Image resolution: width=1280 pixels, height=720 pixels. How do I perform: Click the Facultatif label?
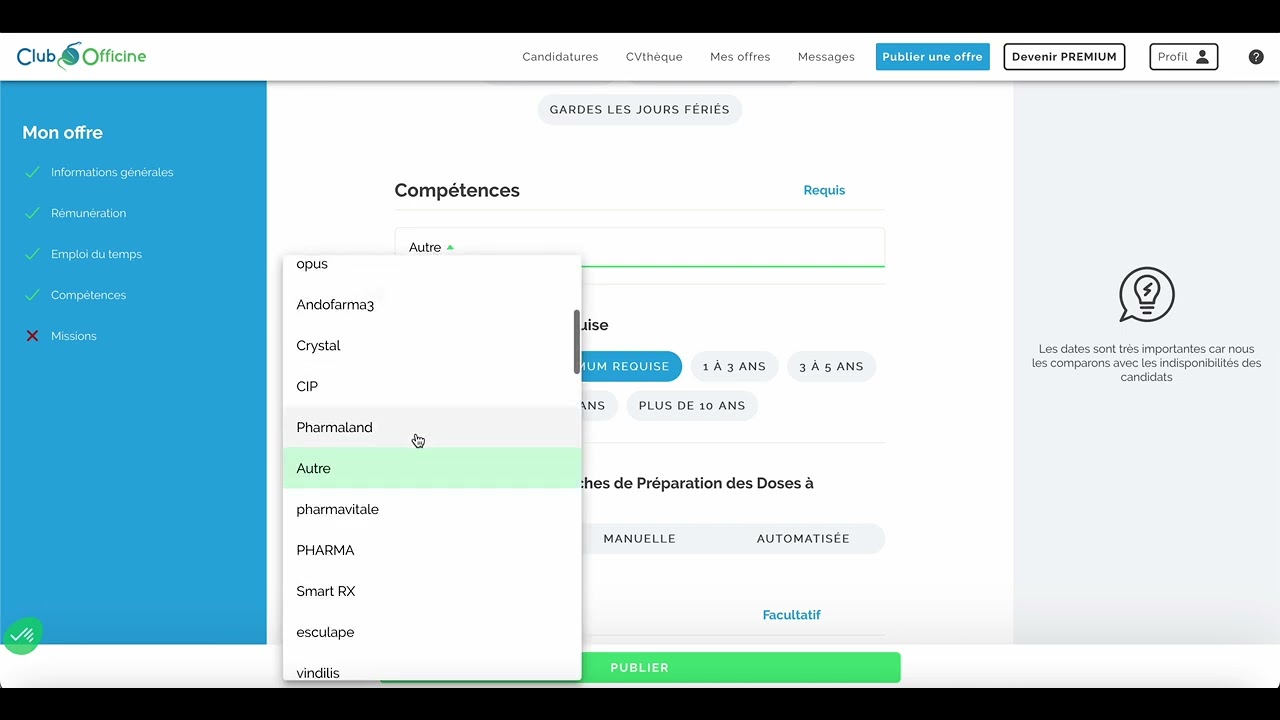point(791,615)
